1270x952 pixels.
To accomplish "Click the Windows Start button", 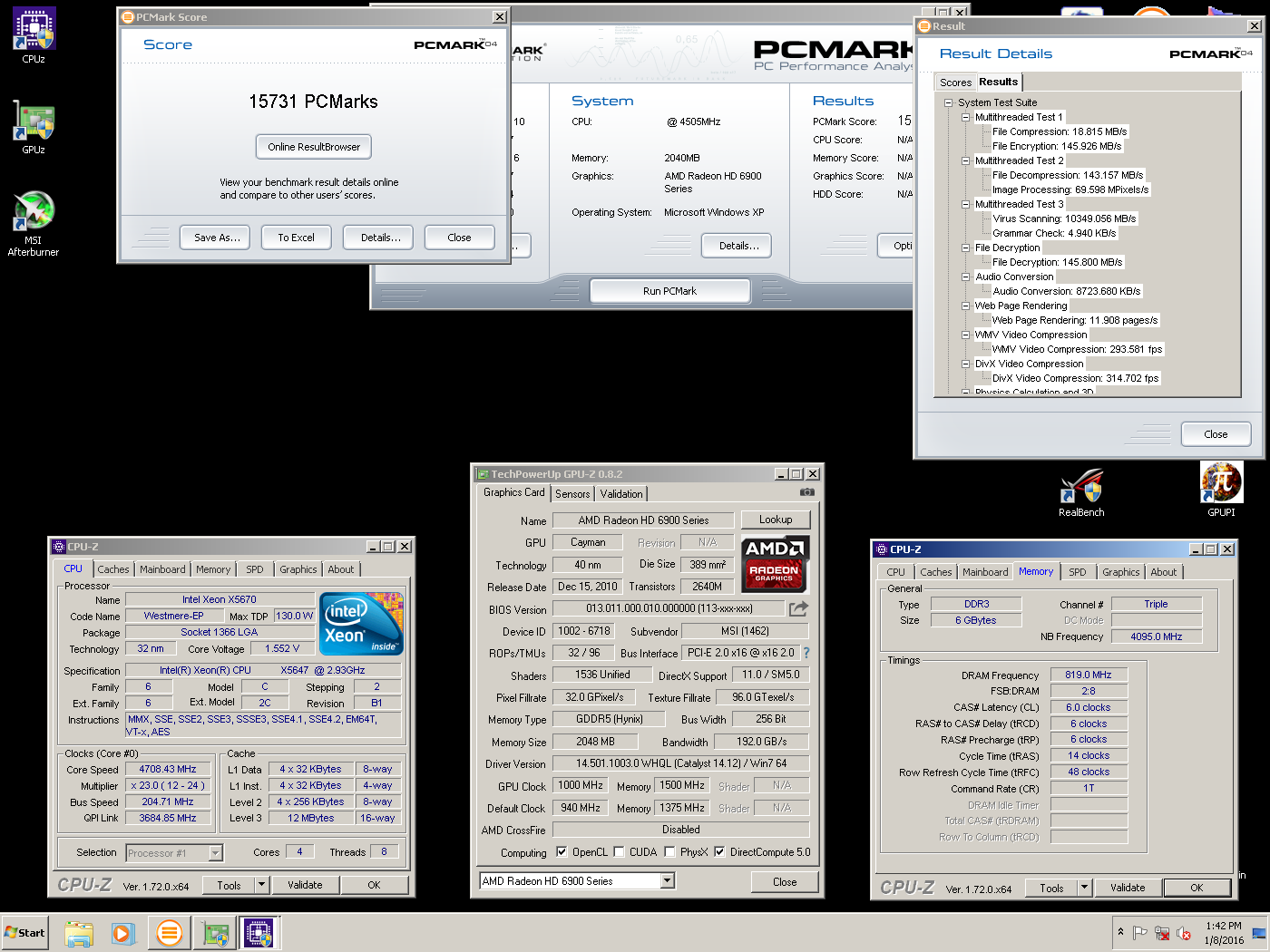I will coord(24,933).
